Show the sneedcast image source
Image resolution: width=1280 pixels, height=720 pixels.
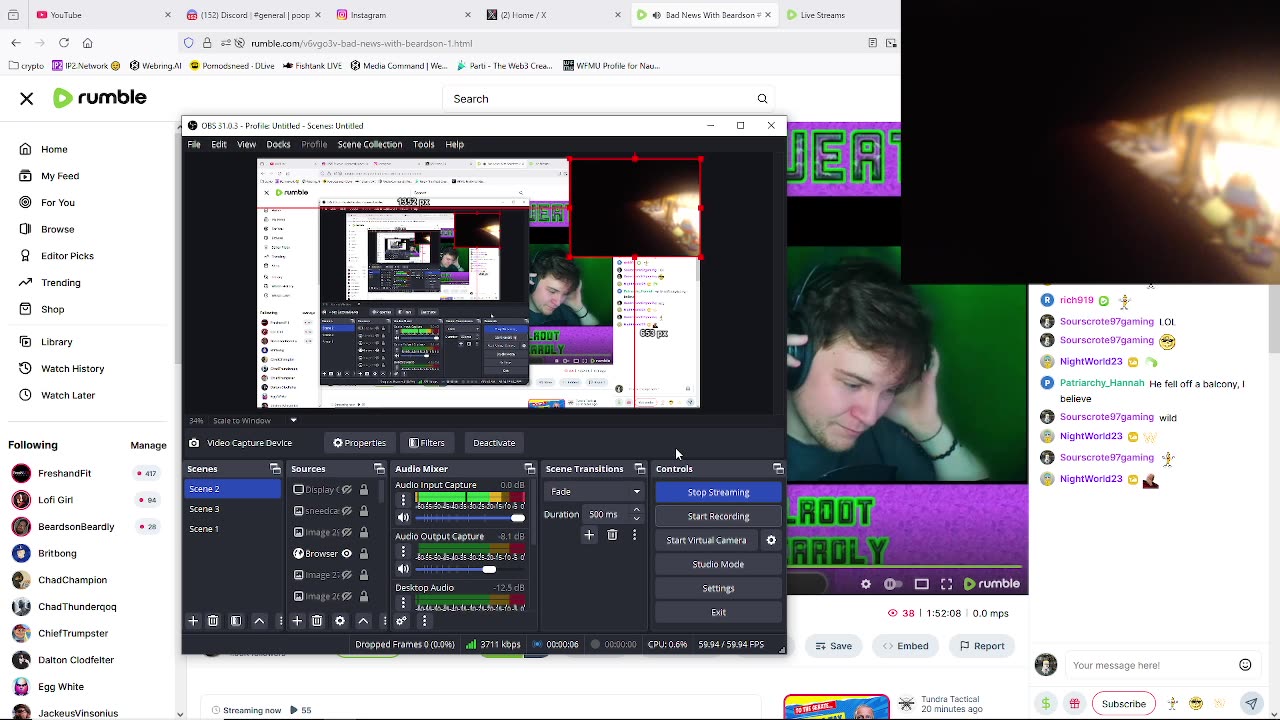click(x=347, y=511)
